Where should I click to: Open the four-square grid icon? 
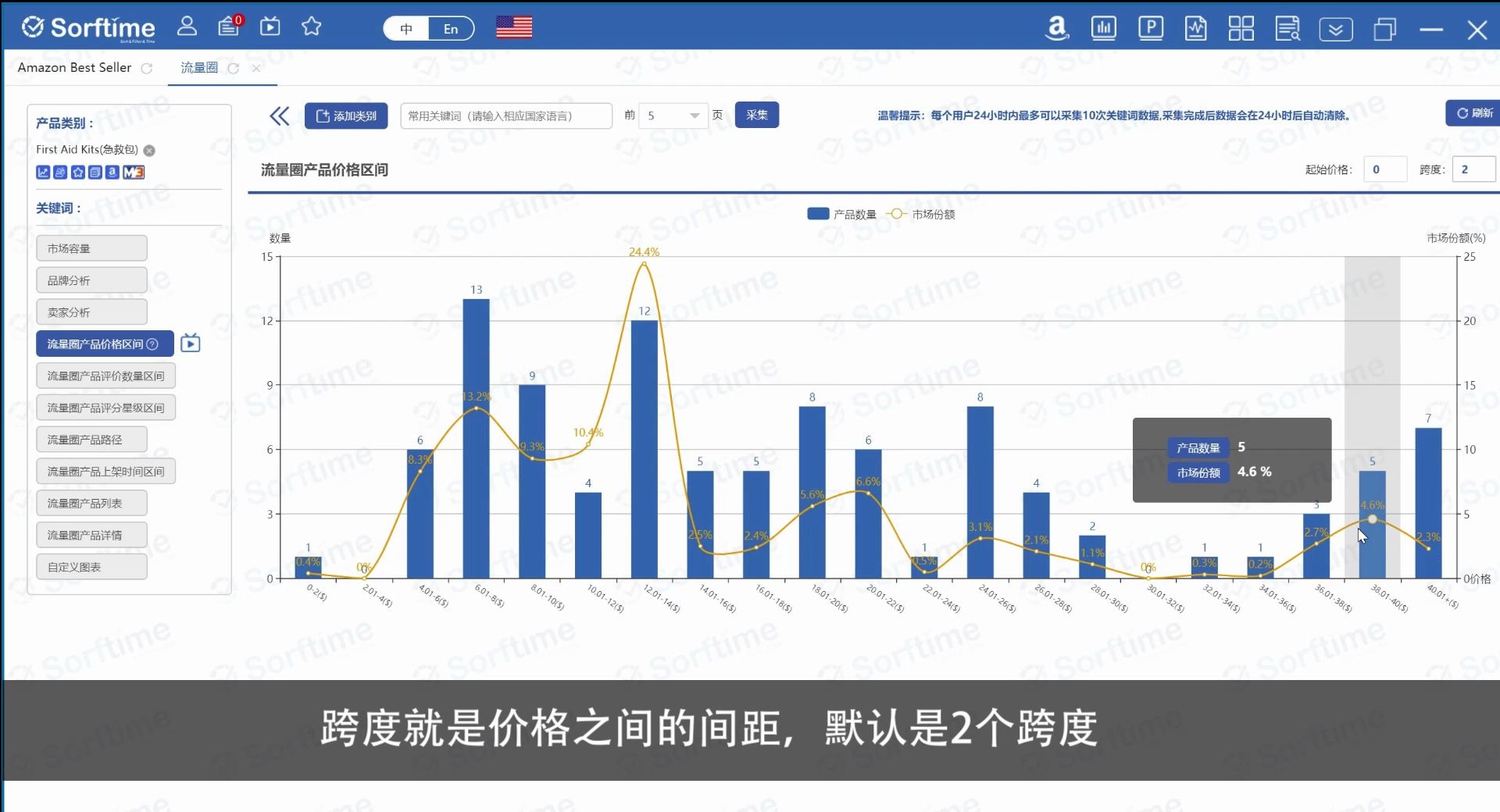tap(1241, 29)
